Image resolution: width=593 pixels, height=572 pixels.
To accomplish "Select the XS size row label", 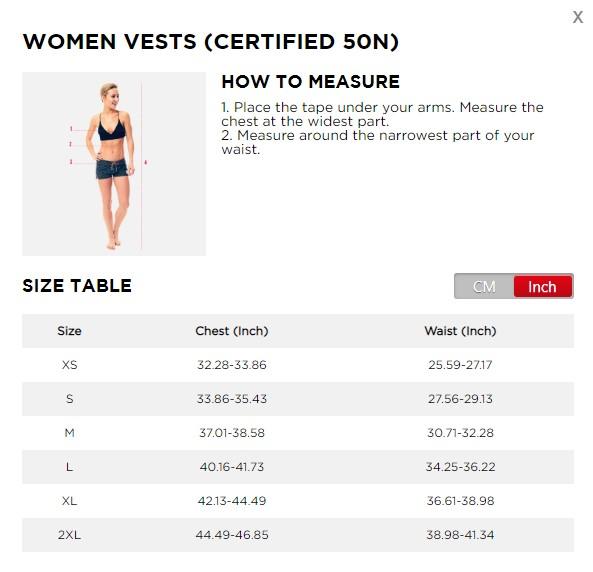I will coord(70,365).
